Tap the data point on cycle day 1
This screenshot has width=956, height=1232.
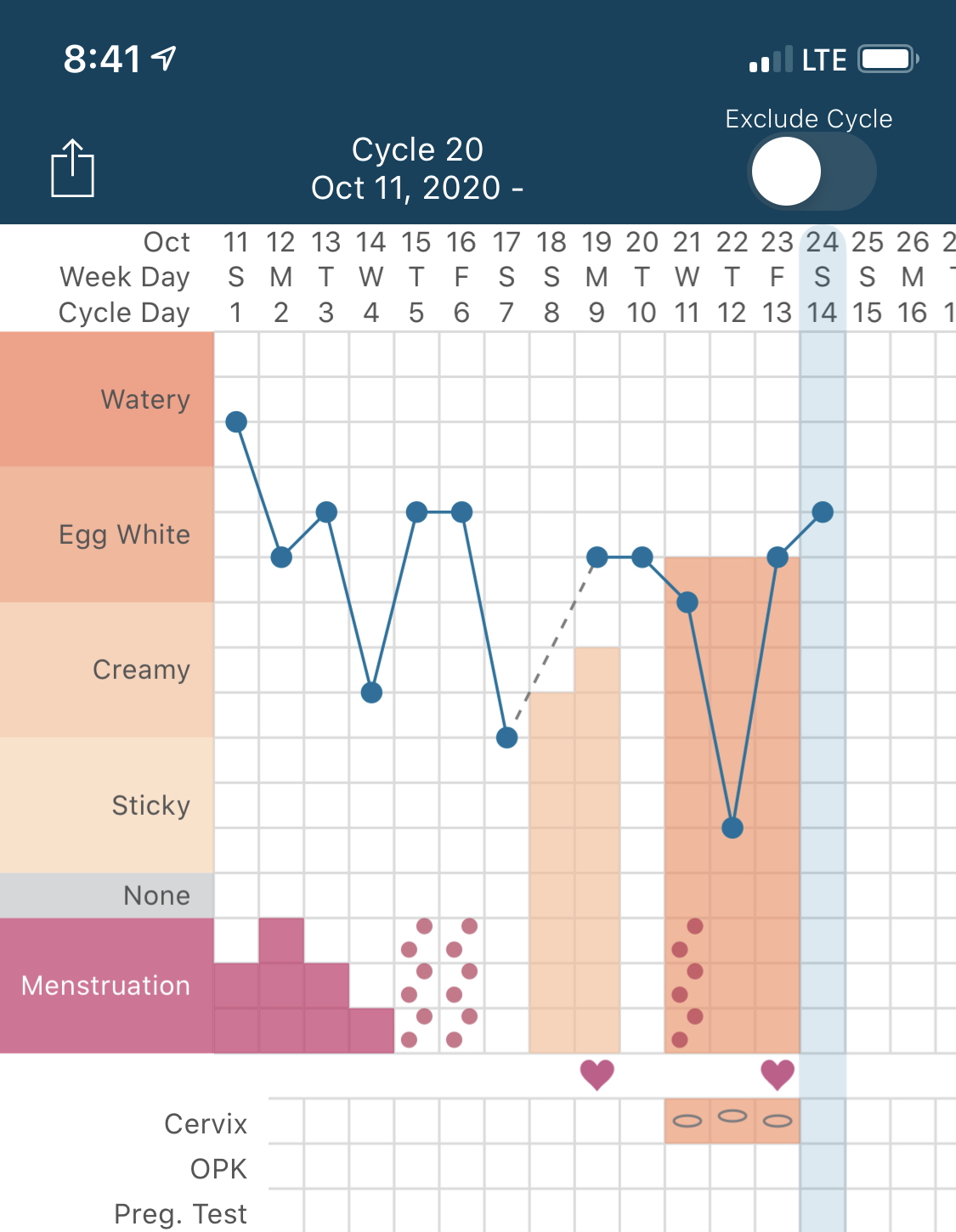[236, 421]
